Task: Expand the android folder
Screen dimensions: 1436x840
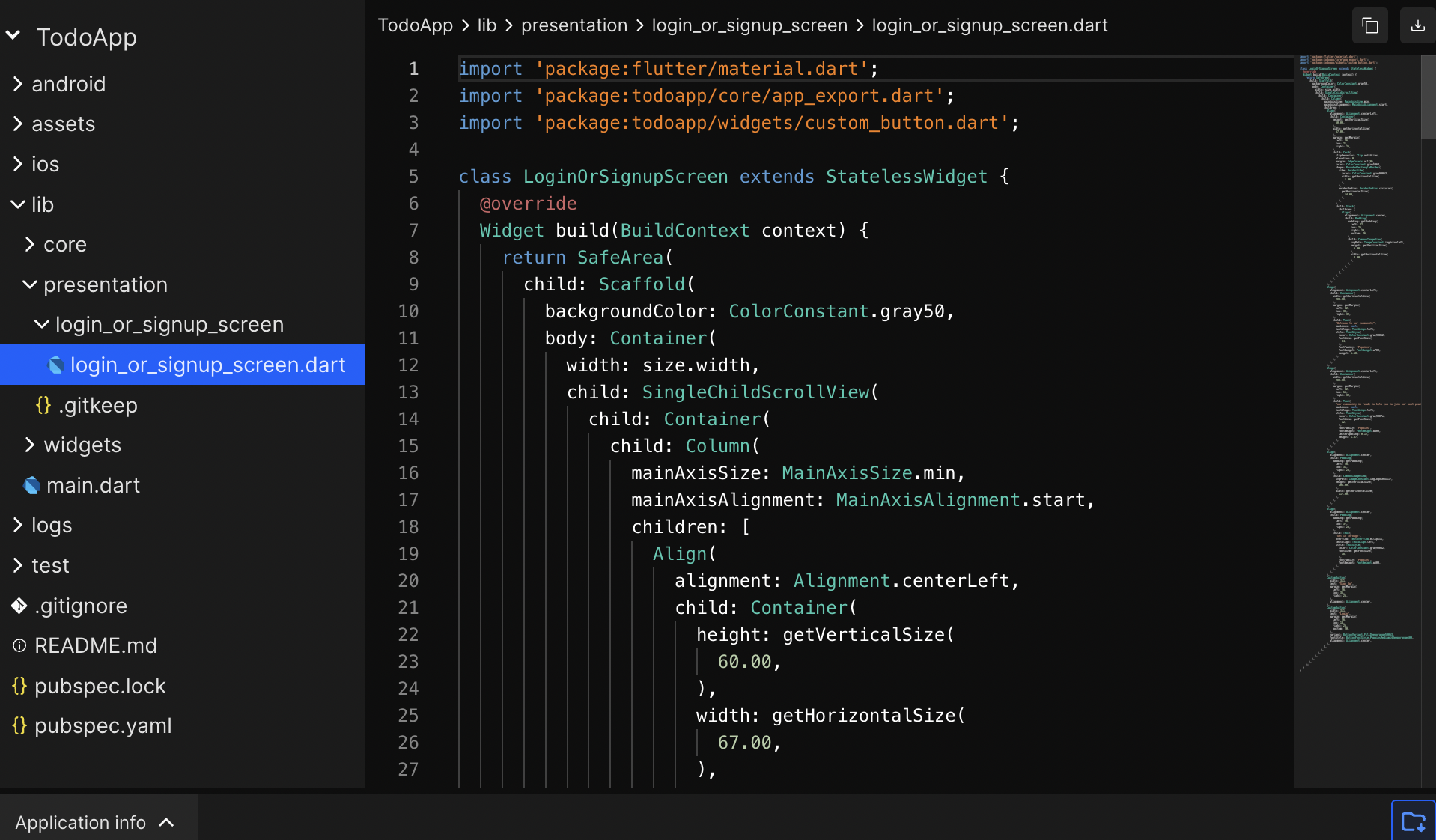Action: [x=18, y=84]
